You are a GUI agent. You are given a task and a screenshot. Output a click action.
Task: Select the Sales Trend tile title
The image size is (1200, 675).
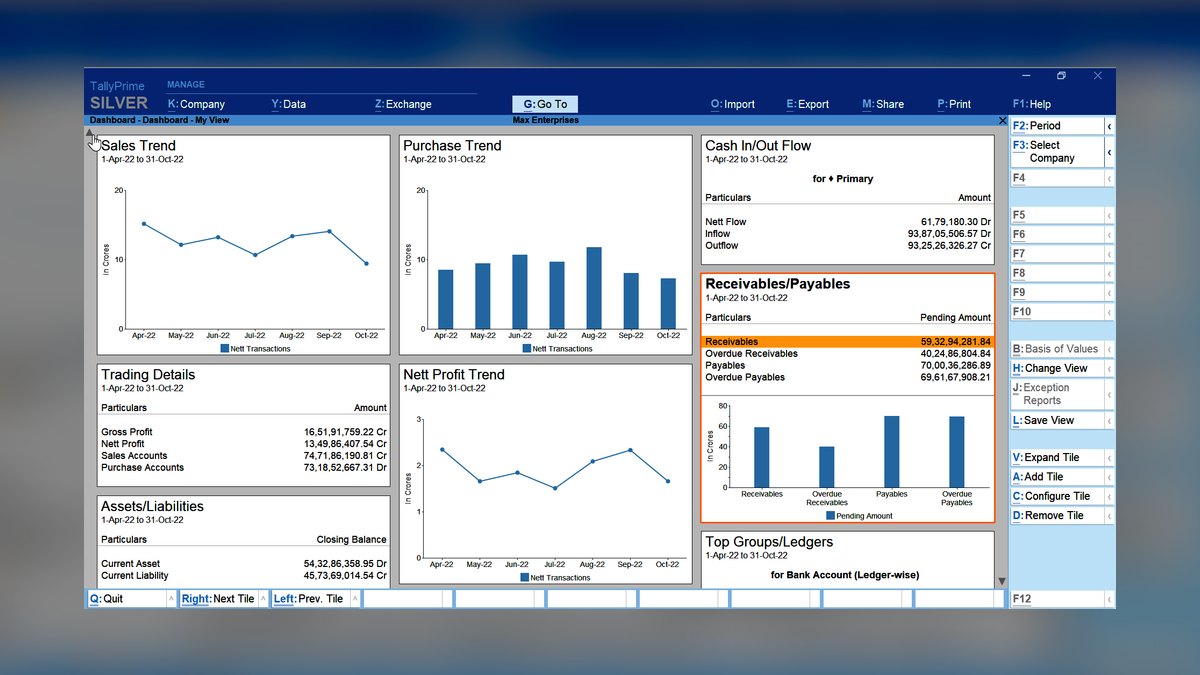click(x=138, y=146)
